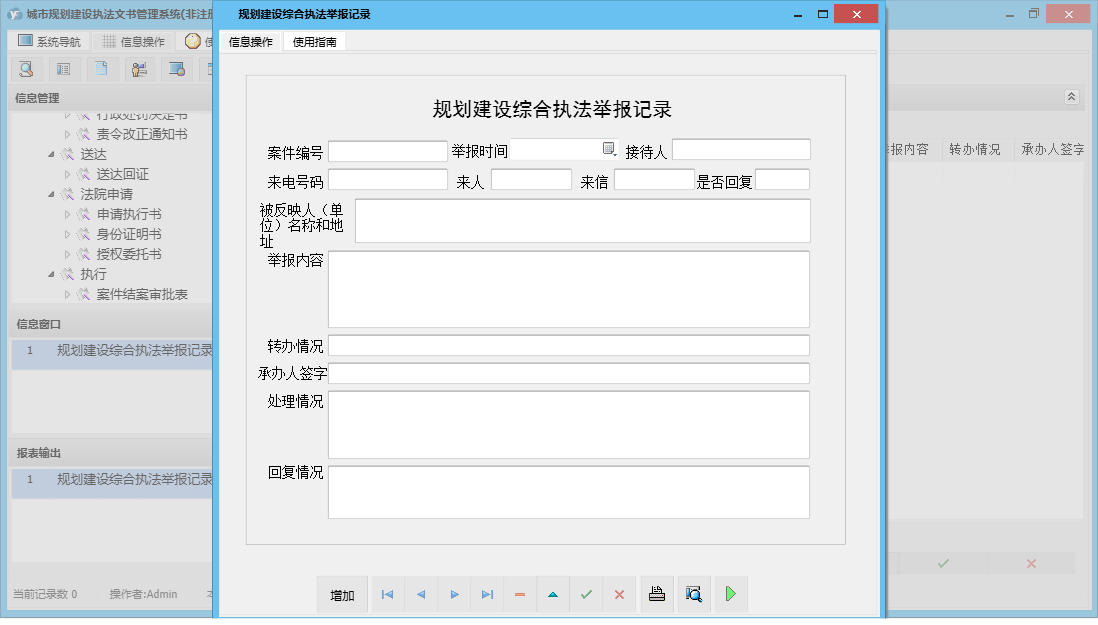This screenshot has width=1098, height=625.
Task: Click inside the 案件编号 input field
Action: pos(388,150)
